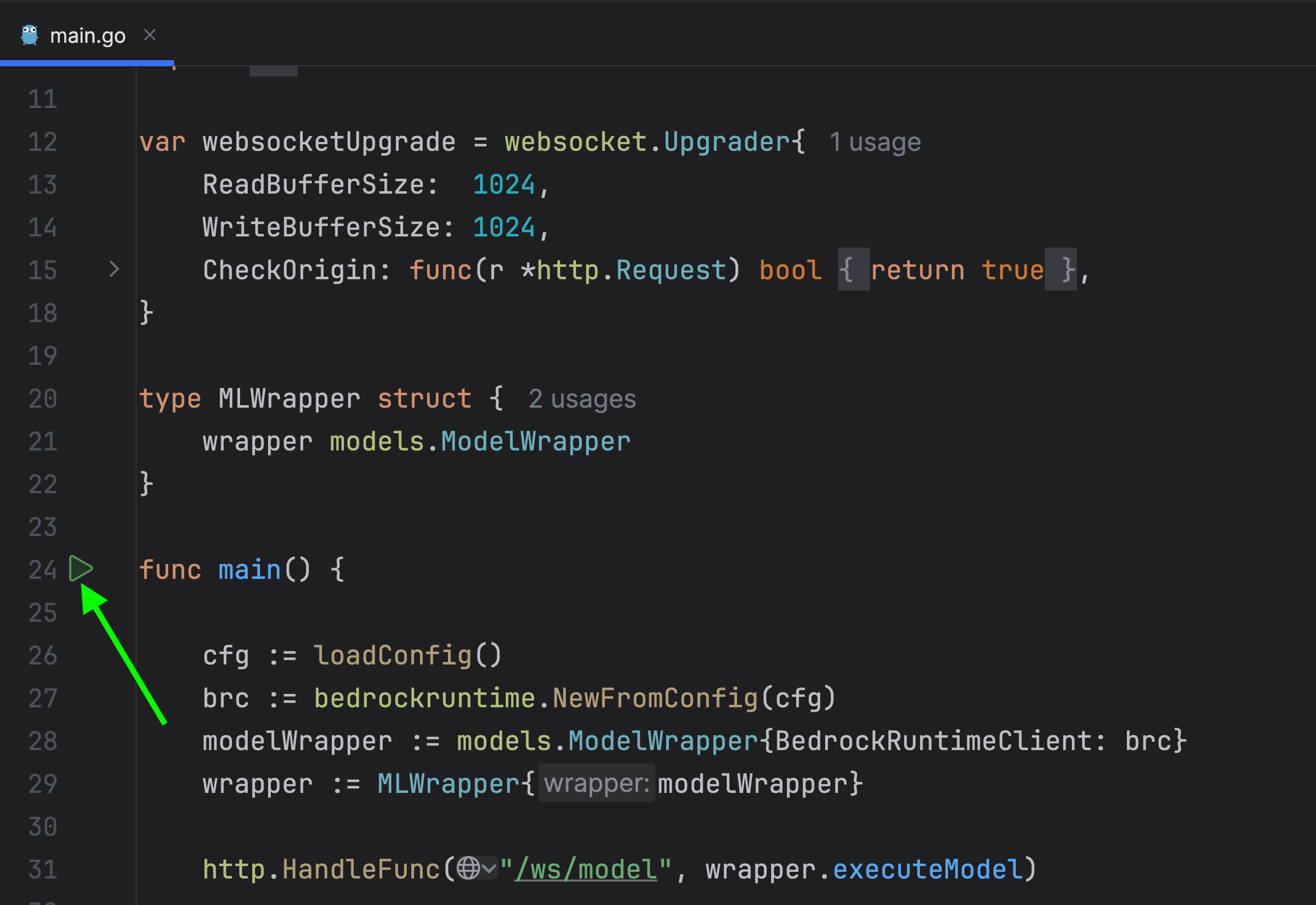Click the Upgrader type after websocket
The width and height of the screenshot is (1316, 905).
[726, 142]
